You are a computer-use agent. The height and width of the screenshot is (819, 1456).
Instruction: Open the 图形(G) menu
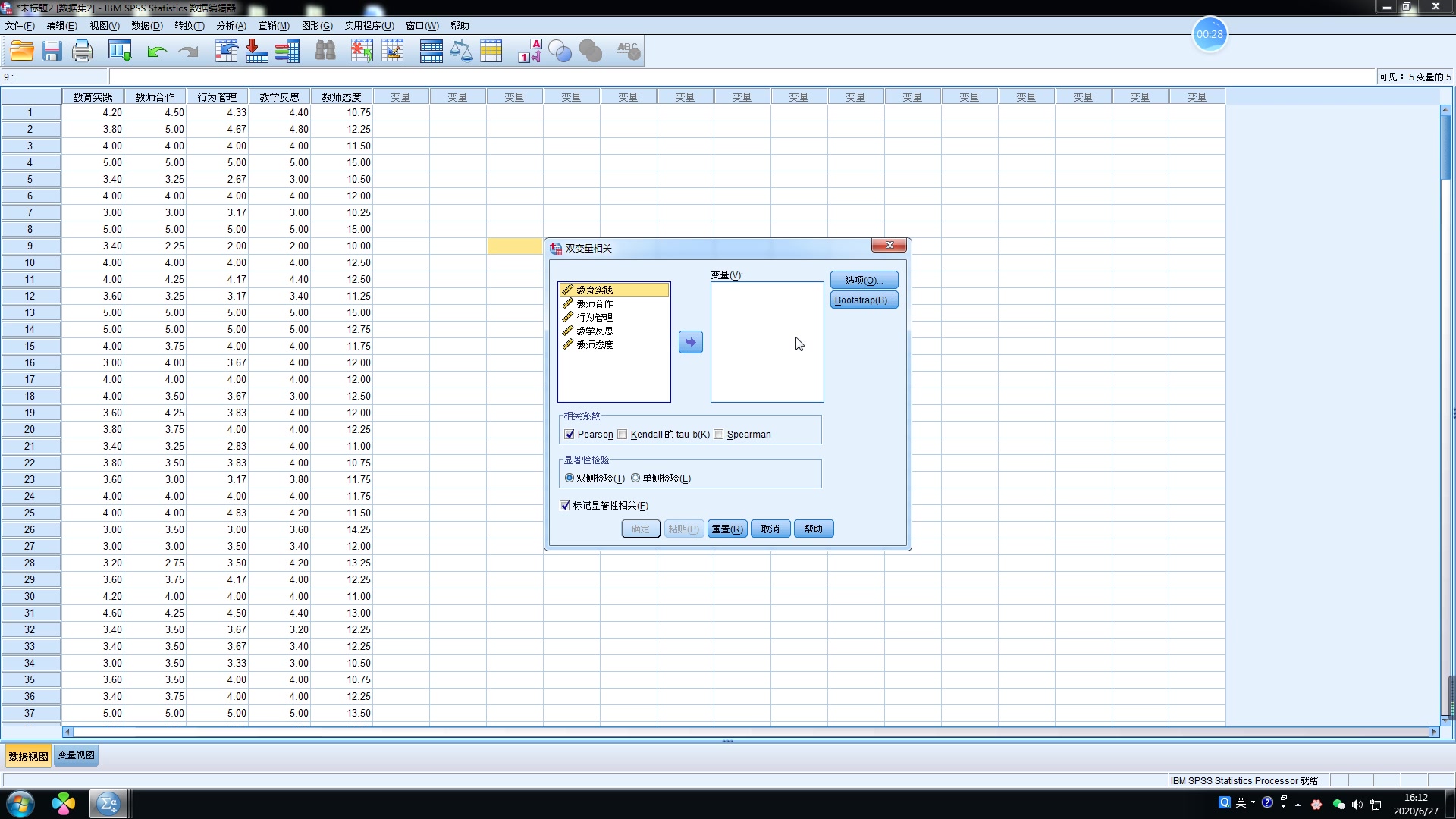(x=316, y=25)
